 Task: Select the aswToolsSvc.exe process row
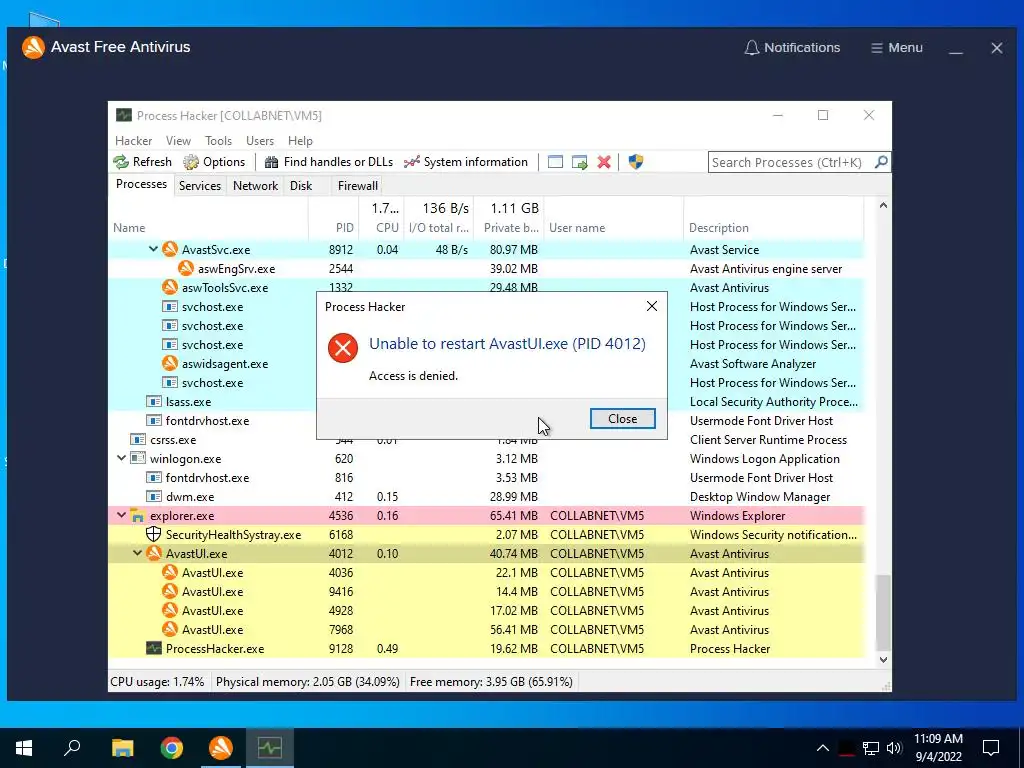point(486,287)
